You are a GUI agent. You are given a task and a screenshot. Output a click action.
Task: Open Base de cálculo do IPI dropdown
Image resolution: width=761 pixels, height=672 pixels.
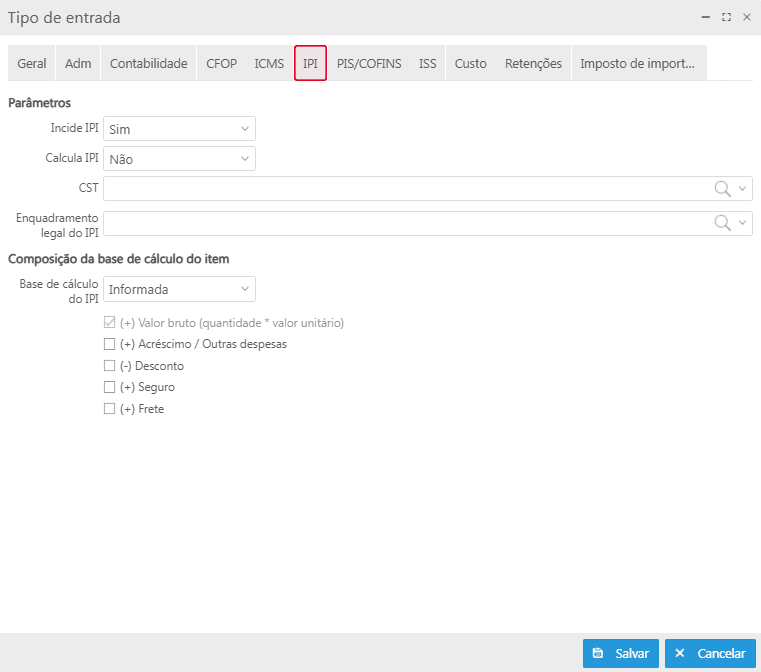point(180,289)
